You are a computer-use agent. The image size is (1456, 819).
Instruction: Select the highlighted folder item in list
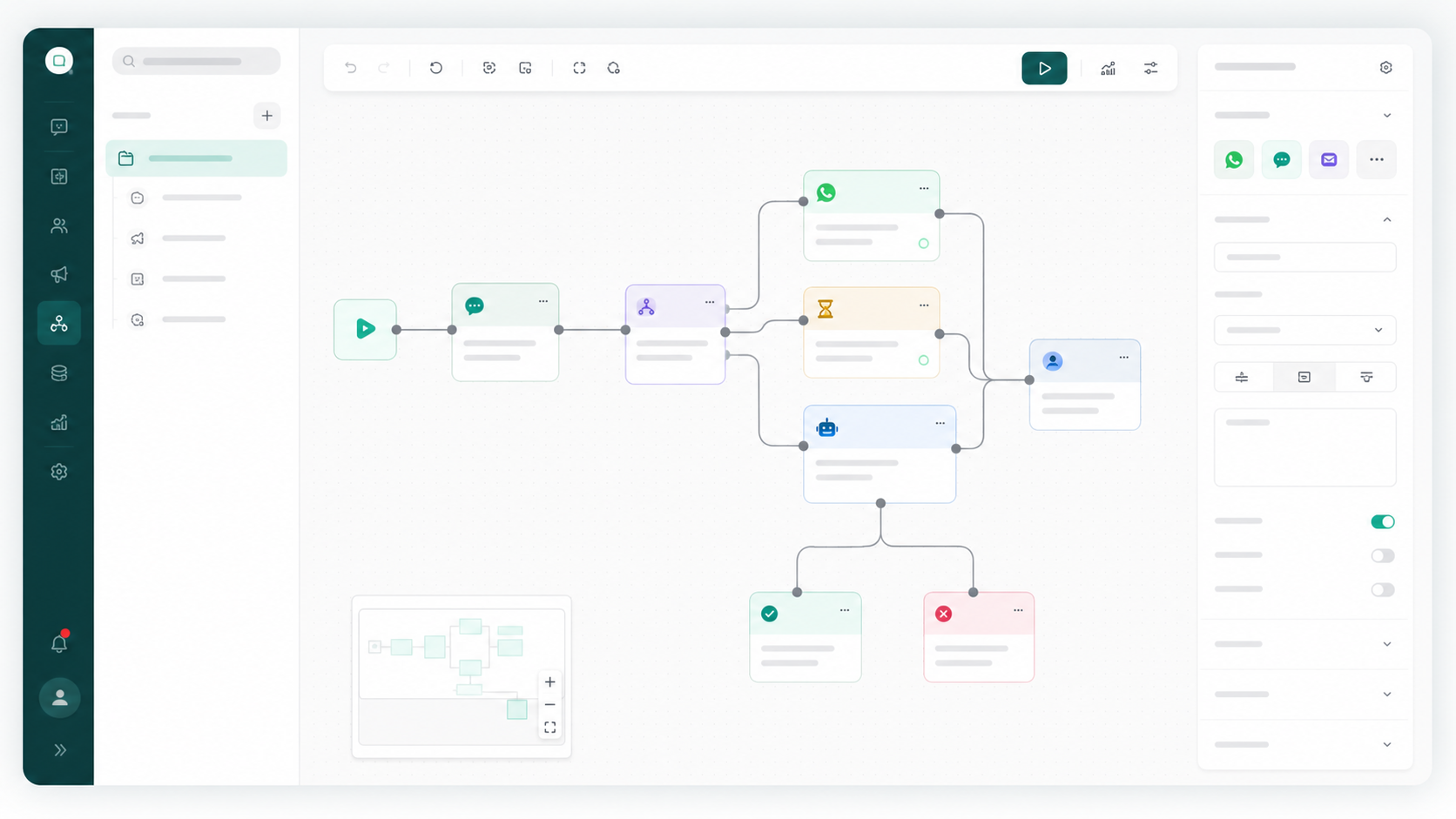[197, 158]
